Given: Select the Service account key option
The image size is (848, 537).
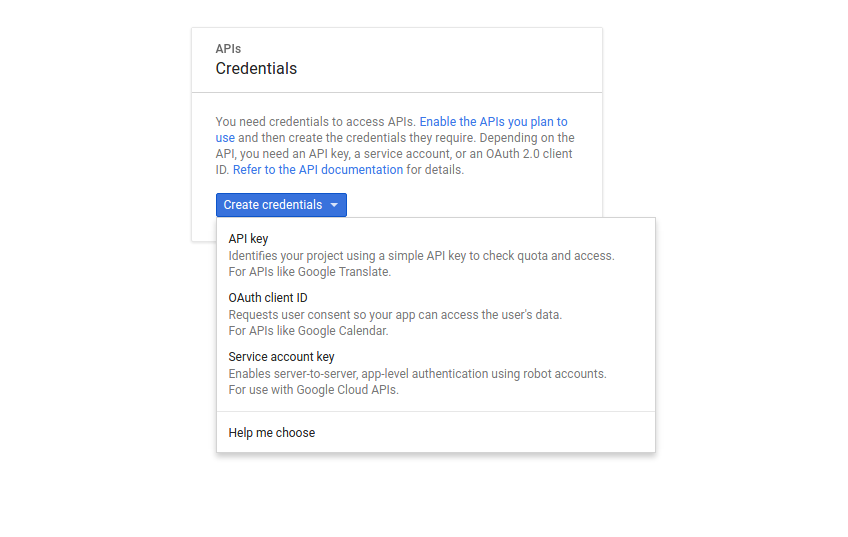Looking at the screenshot, I should click(x=281, y=357).
